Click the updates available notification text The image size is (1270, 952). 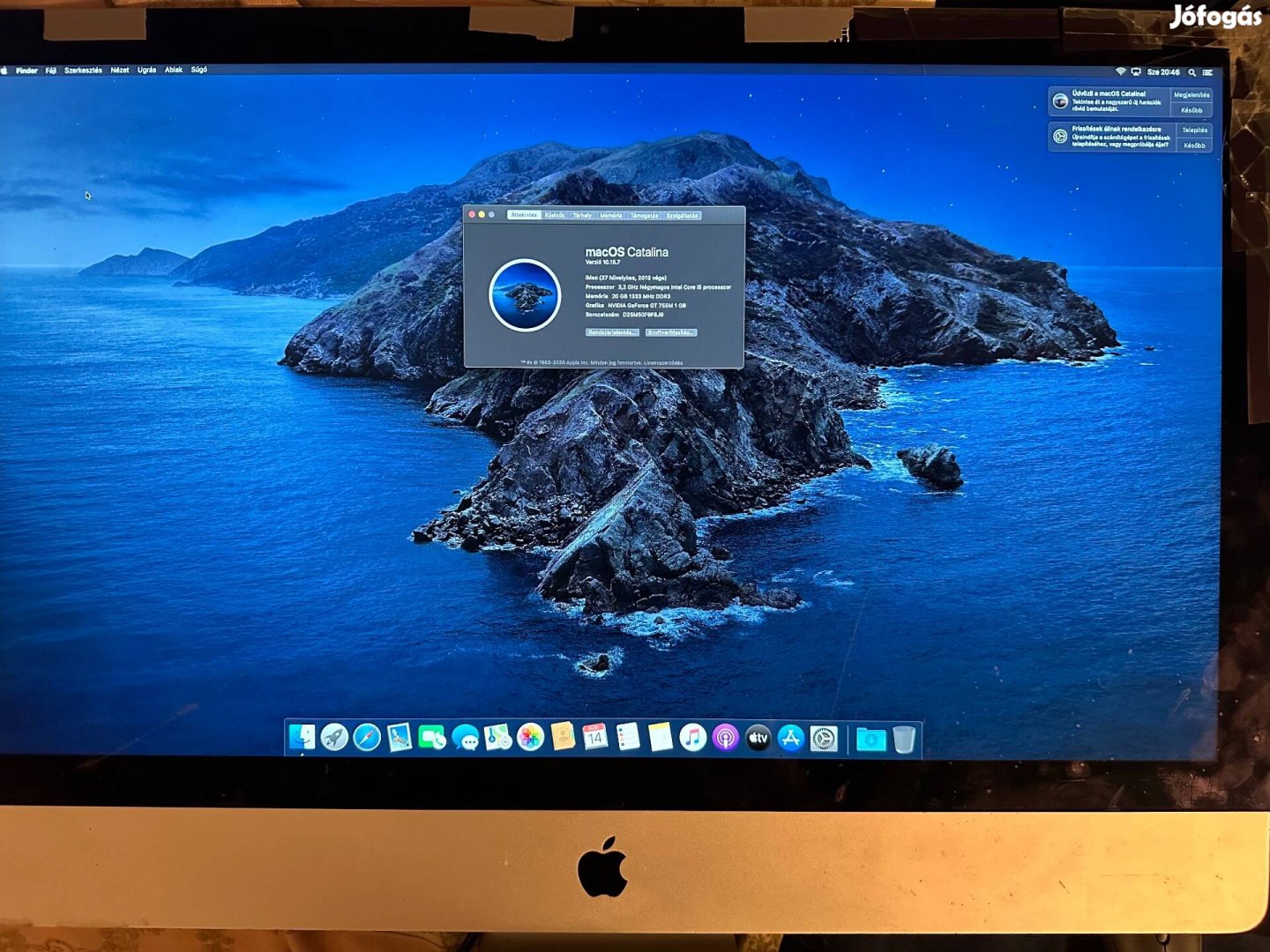[x=1121, y=137]
